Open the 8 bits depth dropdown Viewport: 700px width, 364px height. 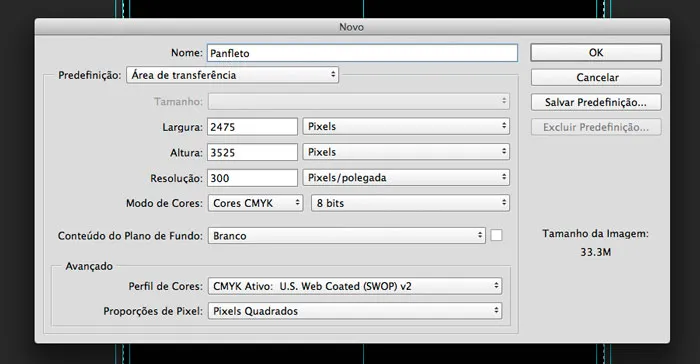(x=410, y=203)
